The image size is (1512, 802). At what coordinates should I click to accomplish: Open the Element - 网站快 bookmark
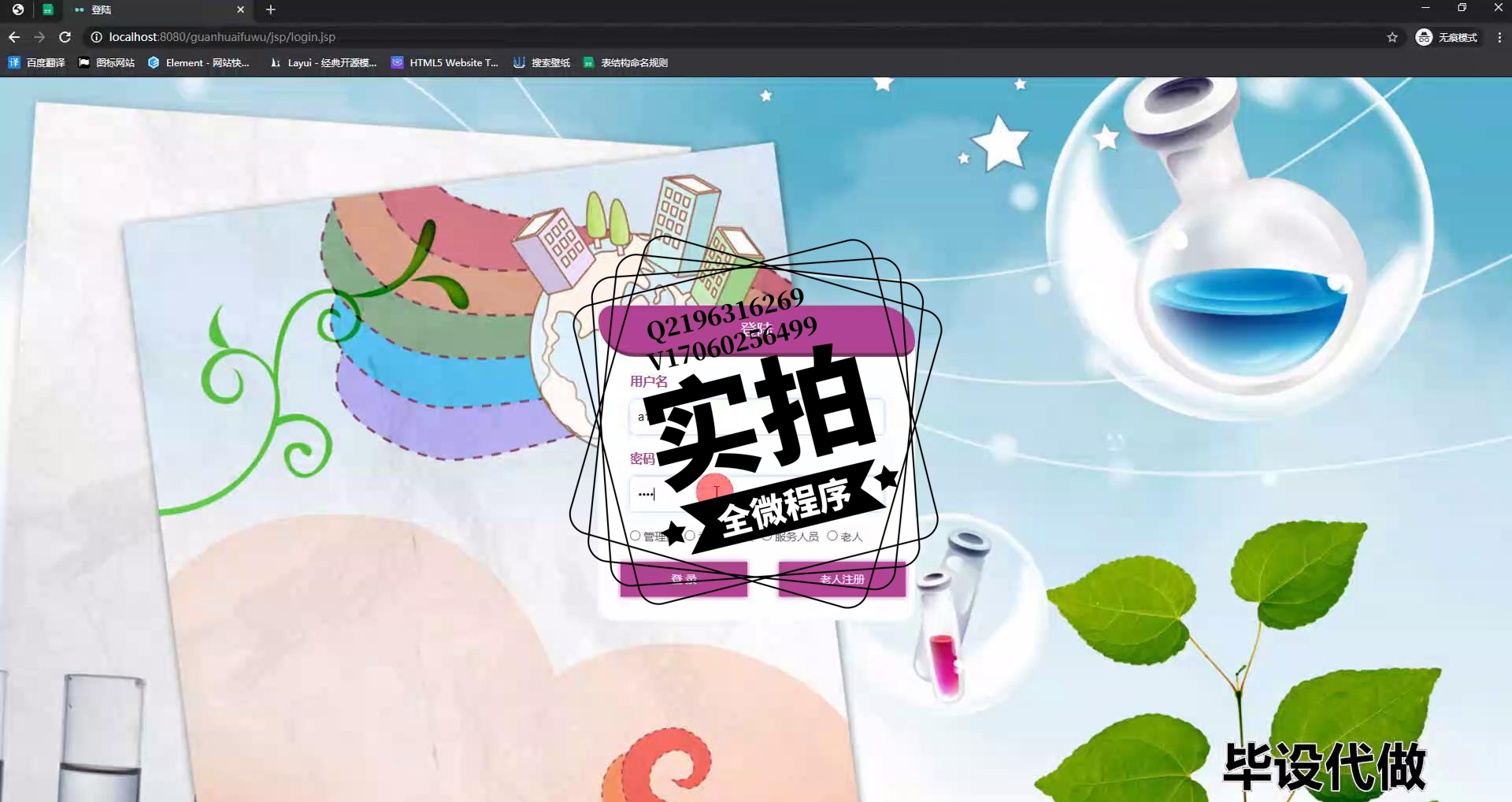[x=198, y=62]
